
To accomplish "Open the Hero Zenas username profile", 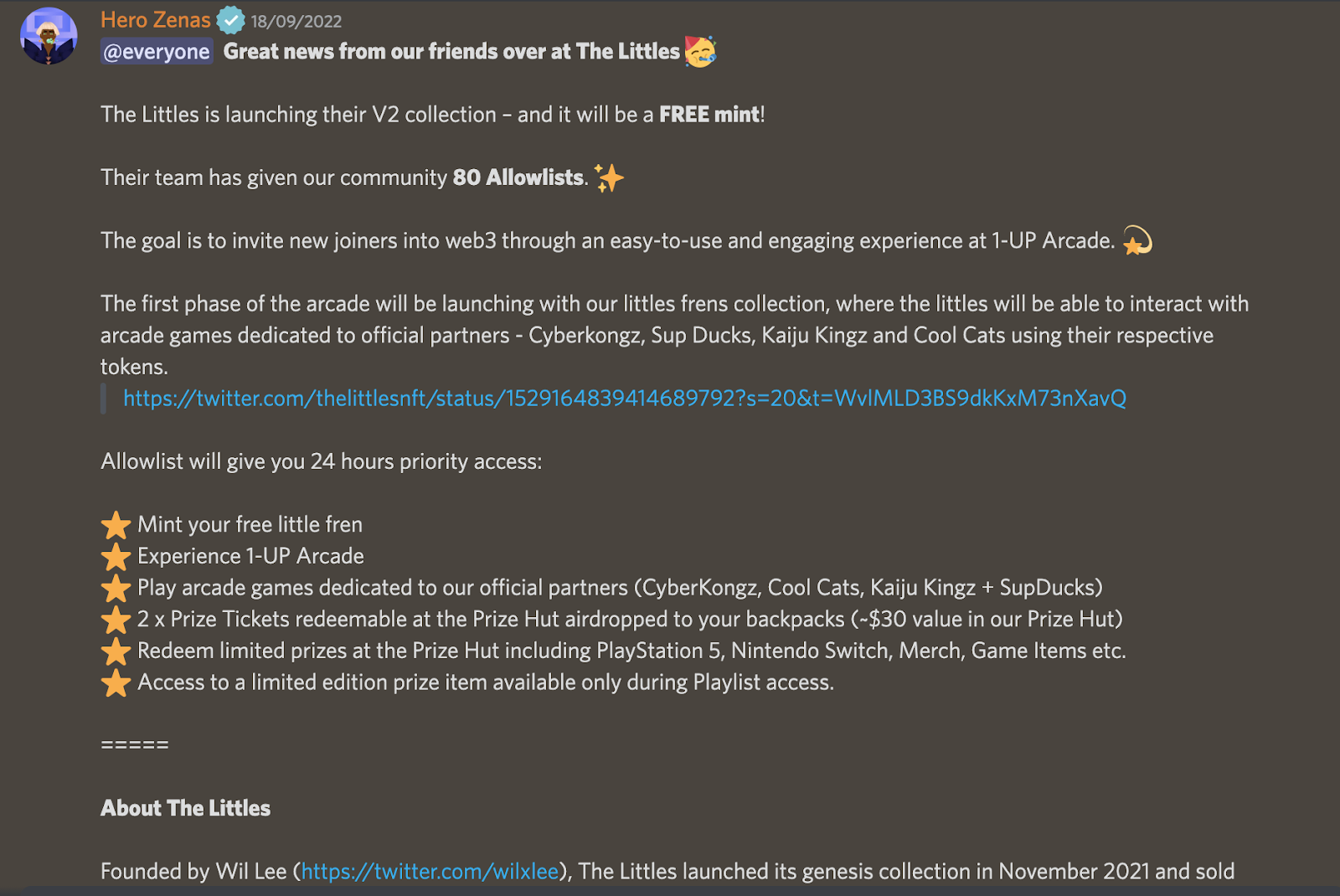I will (x=155, y=20).
